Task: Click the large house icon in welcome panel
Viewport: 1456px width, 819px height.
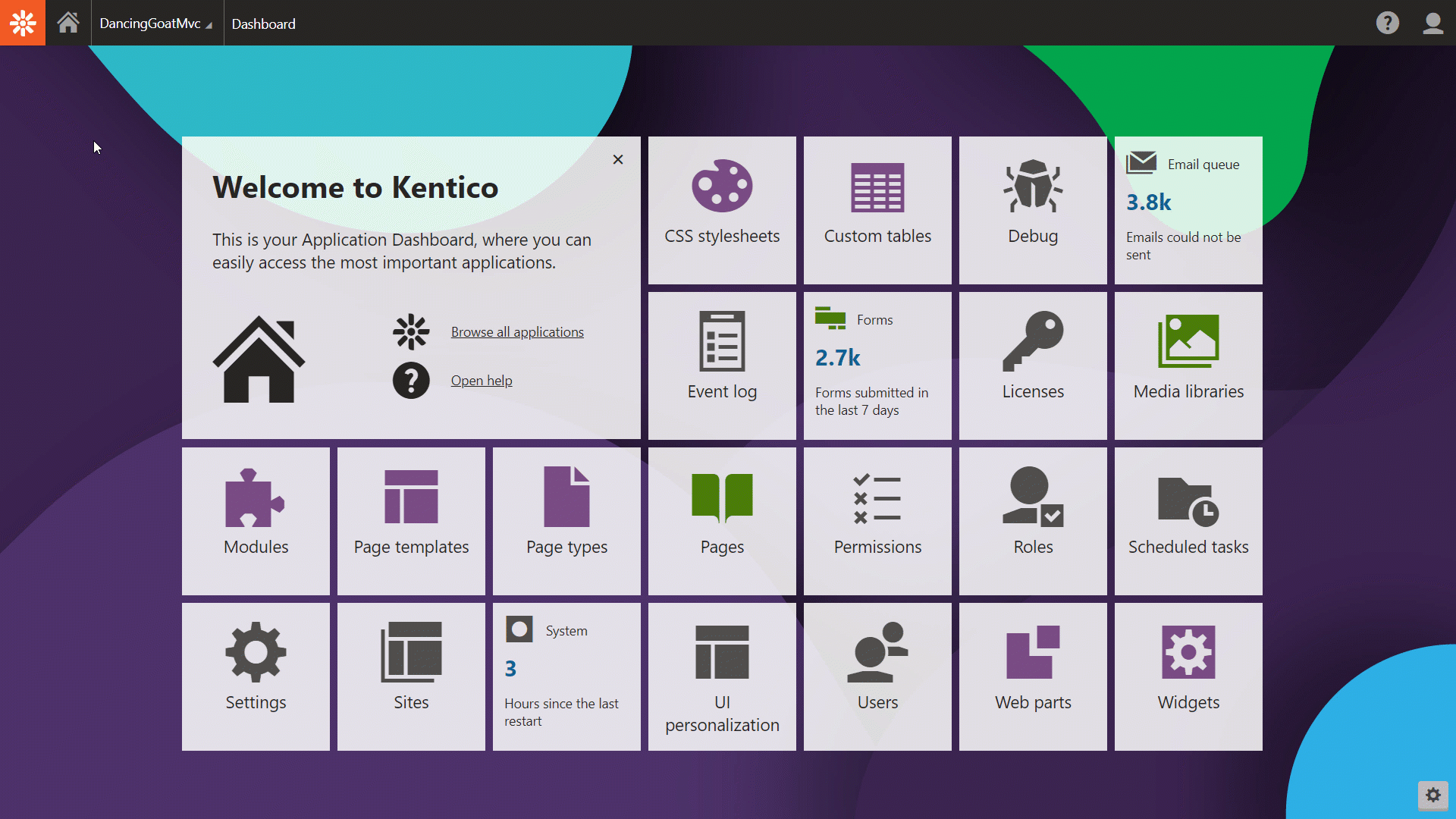Action: coord(259,359)
